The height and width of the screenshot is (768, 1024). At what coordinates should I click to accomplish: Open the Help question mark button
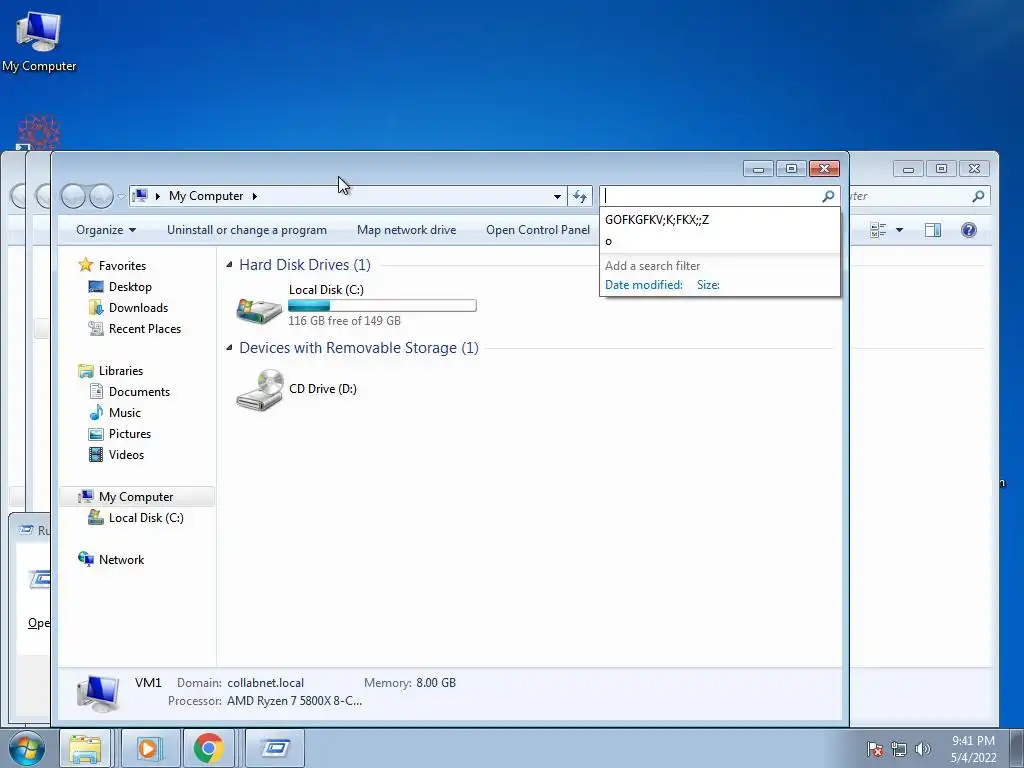(x=968, y=230)
